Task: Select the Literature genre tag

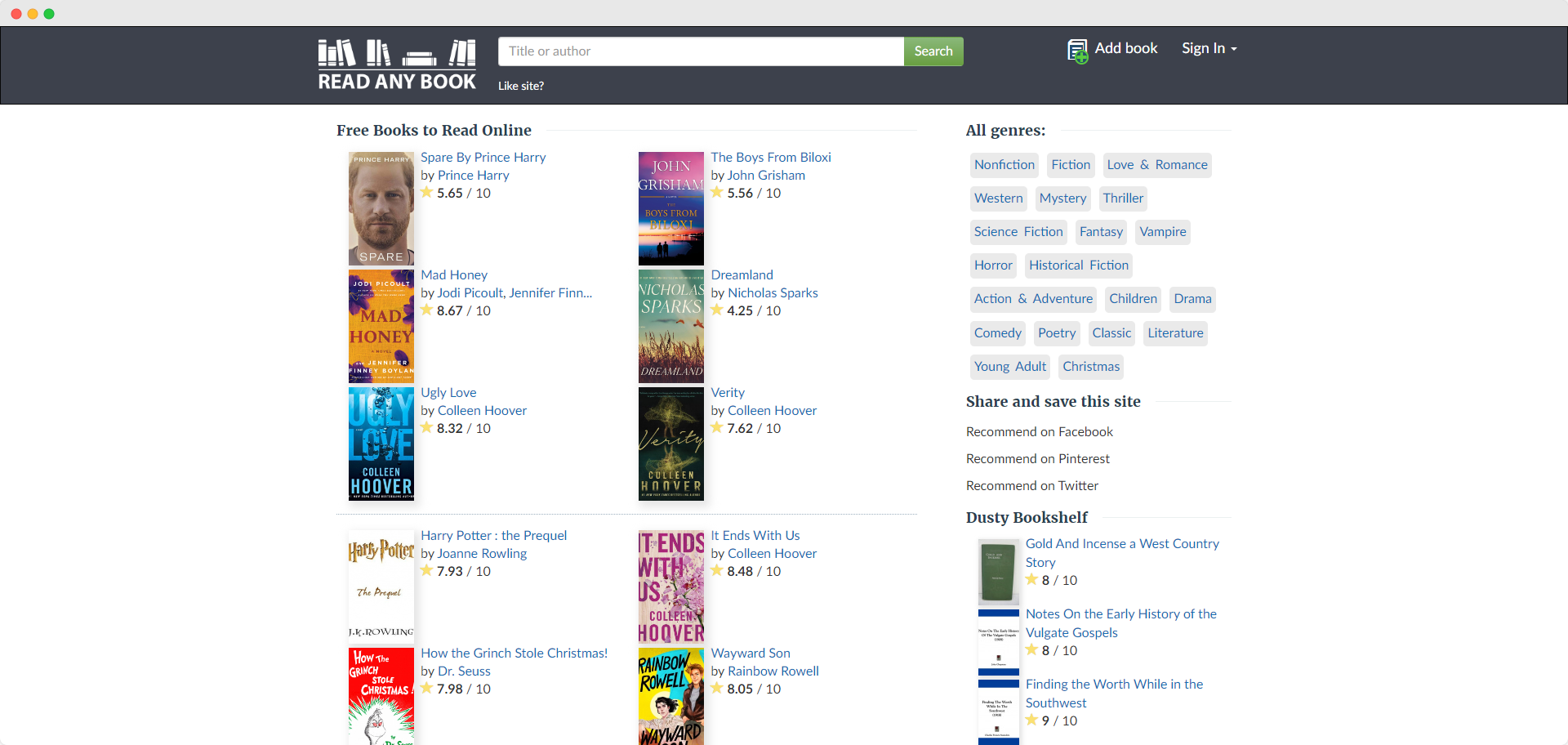Action: click(x=1175, y=333)
